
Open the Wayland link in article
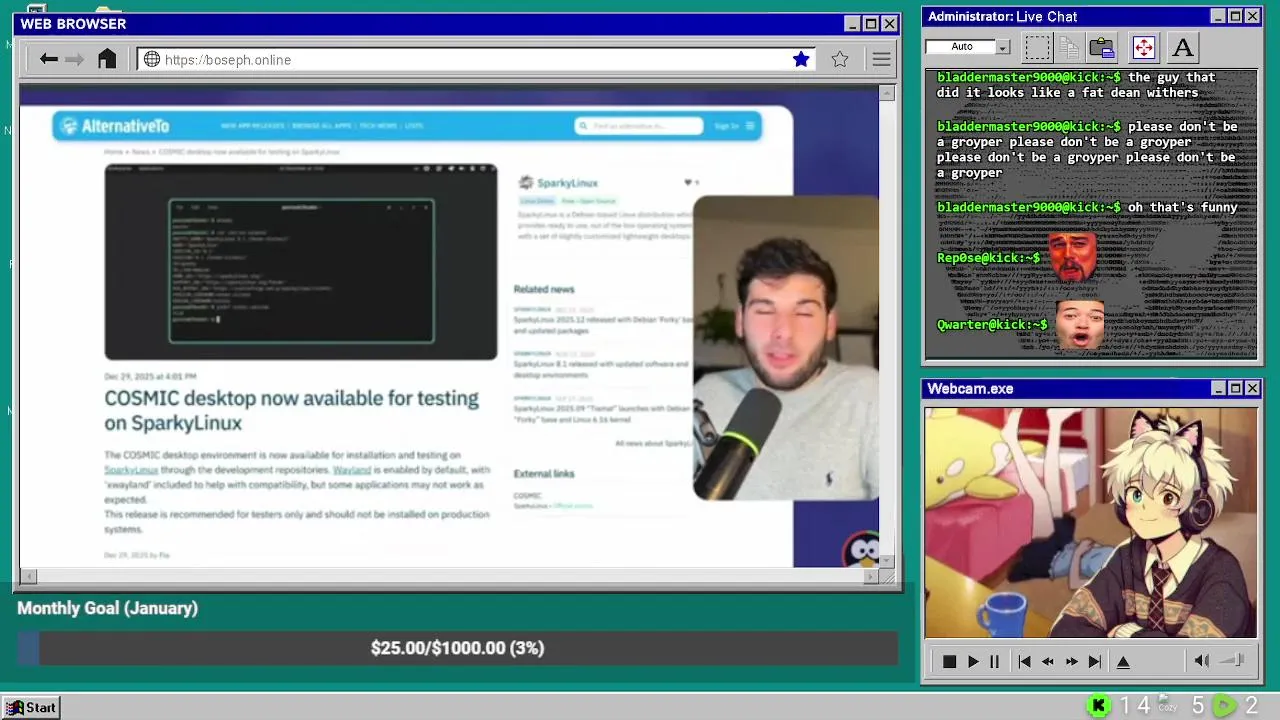(351, 470)
